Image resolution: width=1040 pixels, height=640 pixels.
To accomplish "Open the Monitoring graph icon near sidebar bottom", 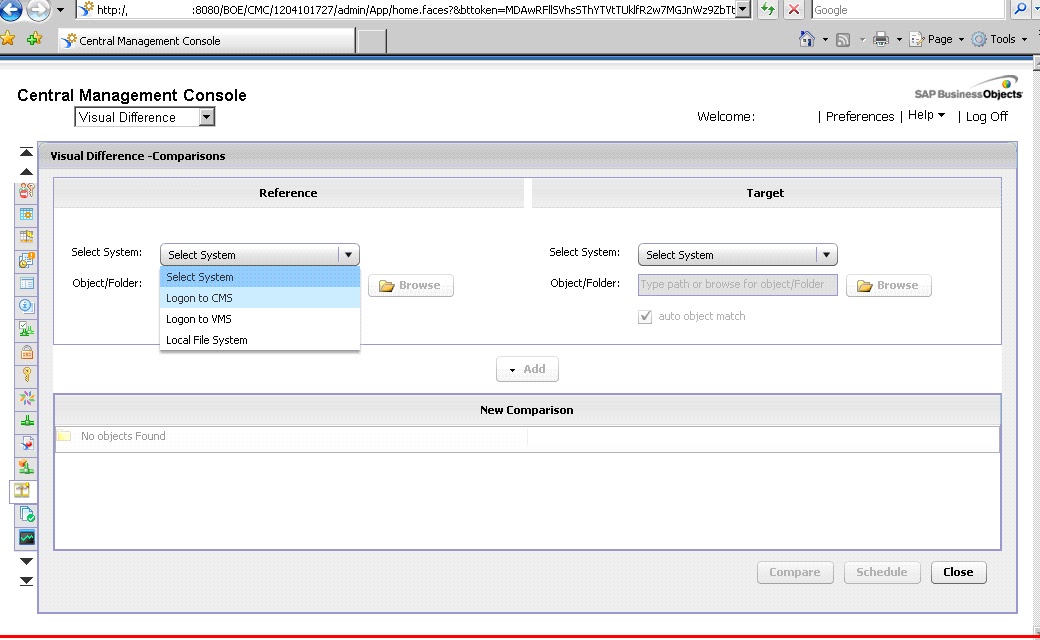I will pos(26,537).
